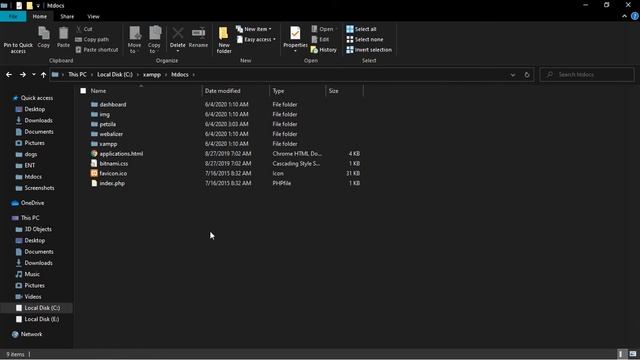The height and width of the screenshot is (360, 640).
Task: Click the Search htdocs field
Action: [587, 75]
